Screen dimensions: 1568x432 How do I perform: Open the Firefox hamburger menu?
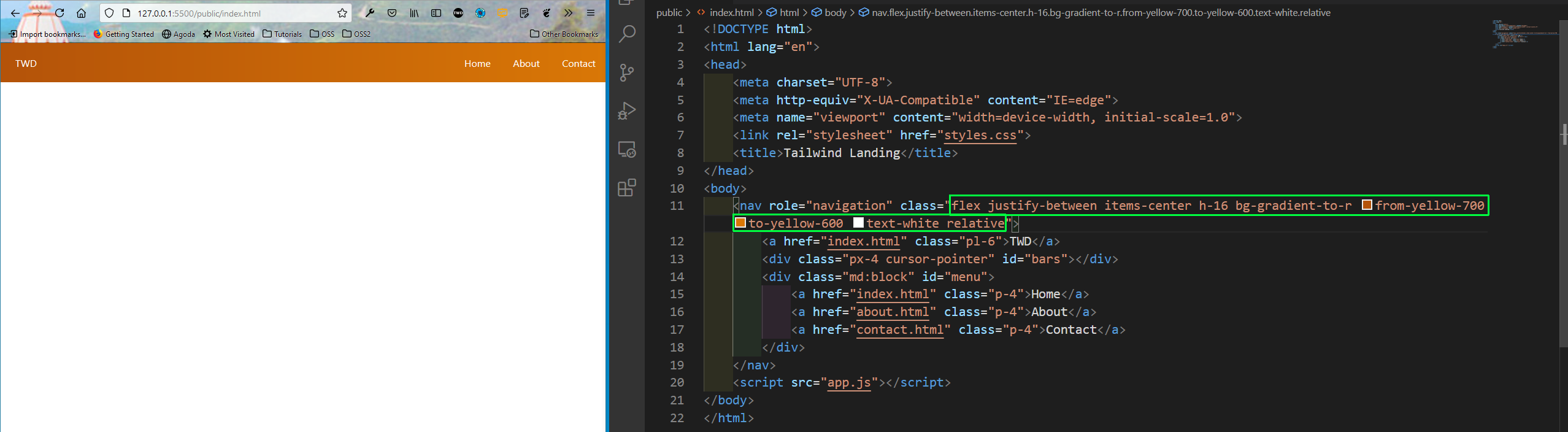[x=591, y=13]
